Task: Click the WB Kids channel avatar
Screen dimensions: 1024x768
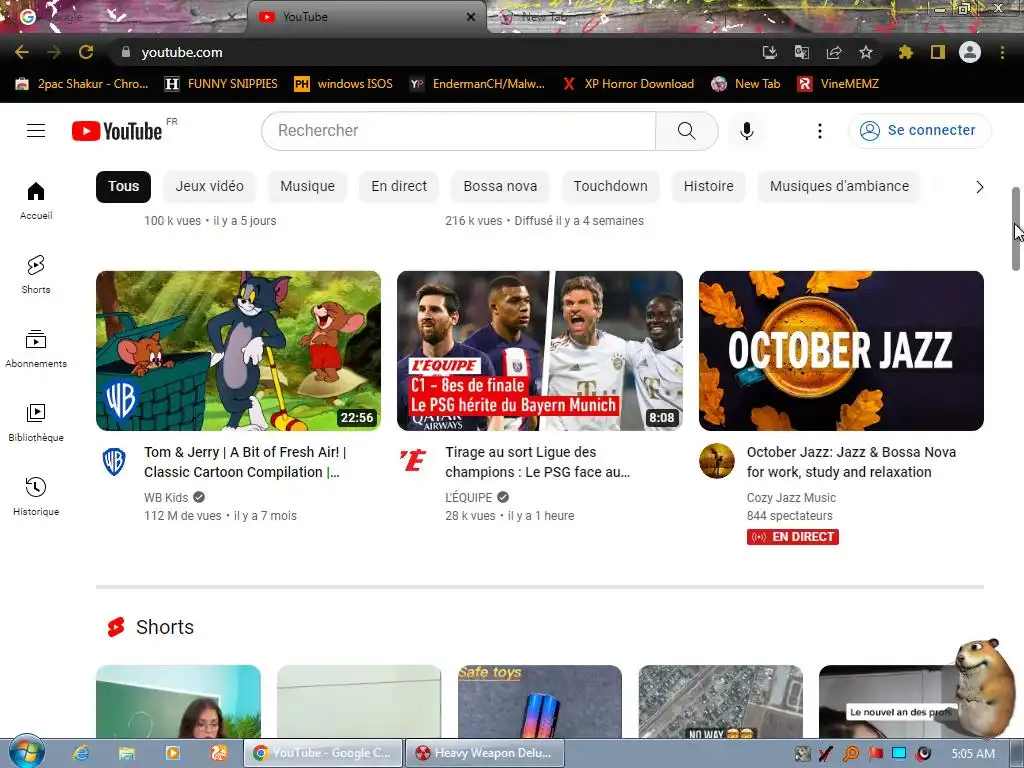Action: click(114, 462)
